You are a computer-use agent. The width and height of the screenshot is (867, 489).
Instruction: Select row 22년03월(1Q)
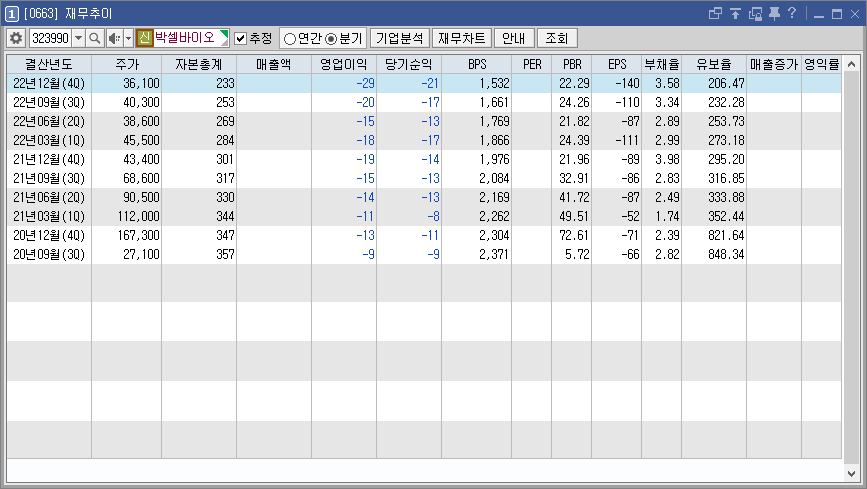[424, 141]
